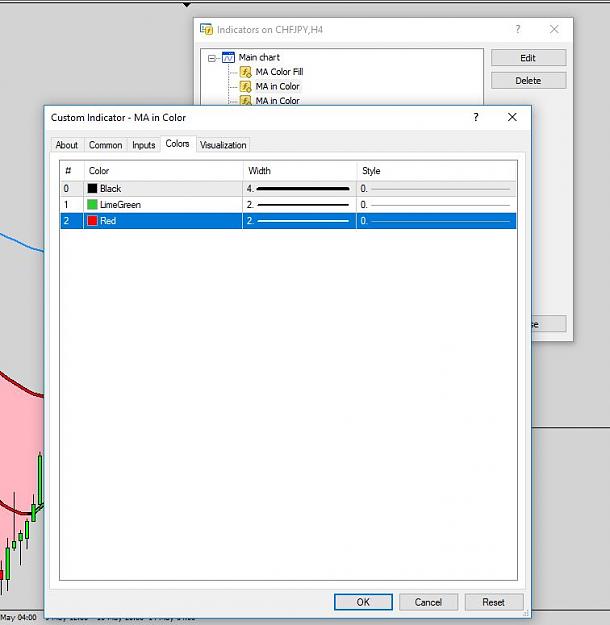Click Reset to restore defaults
This screenshot has width=610, height=625.
494,602
